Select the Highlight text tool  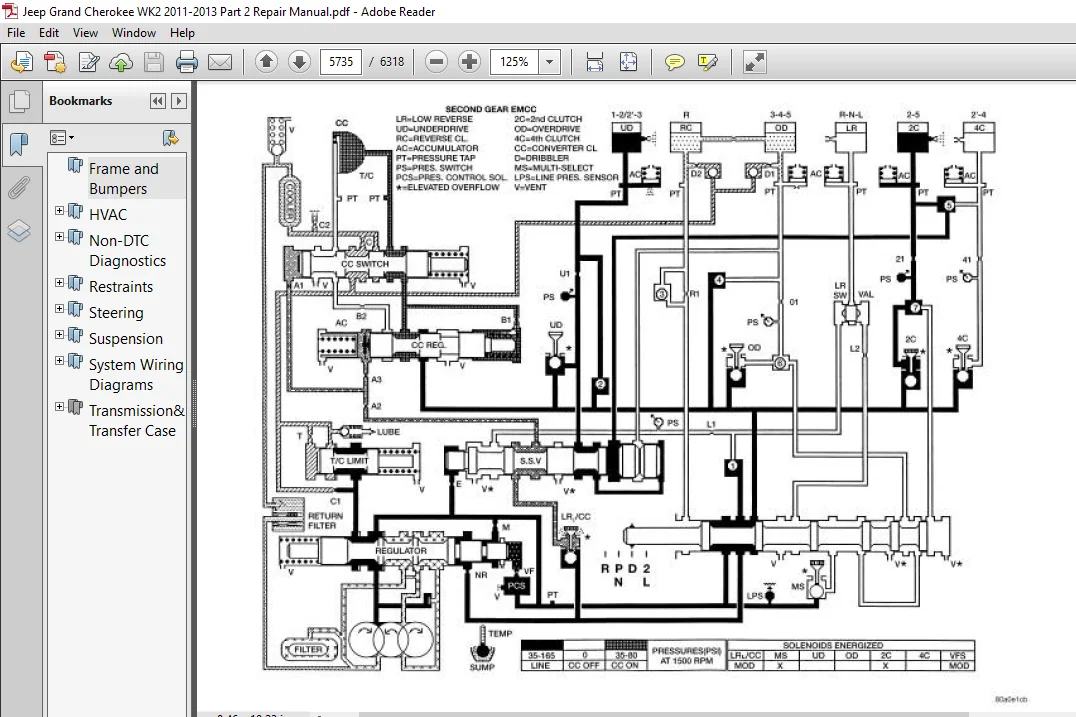[707, 62]
